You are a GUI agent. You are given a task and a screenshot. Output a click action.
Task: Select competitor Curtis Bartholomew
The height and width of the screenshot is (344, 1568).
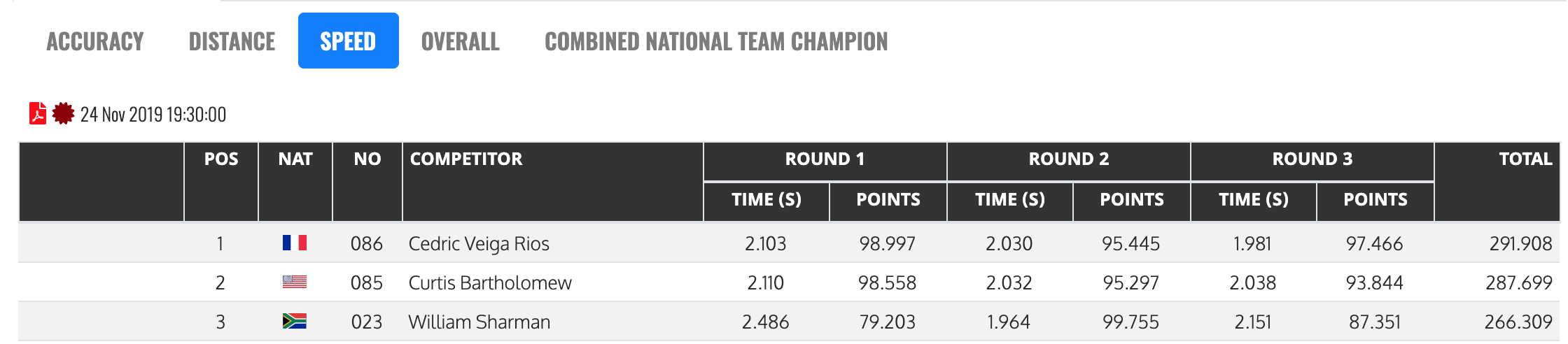(x=490, y=282)
